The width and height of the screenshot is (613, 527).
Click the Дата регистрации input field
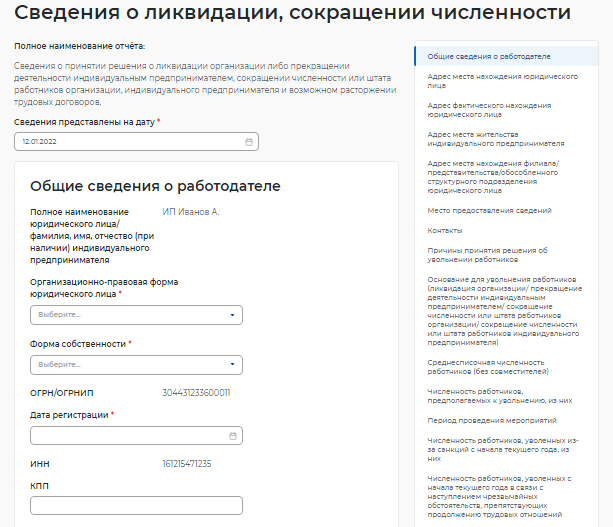(136, 436)
